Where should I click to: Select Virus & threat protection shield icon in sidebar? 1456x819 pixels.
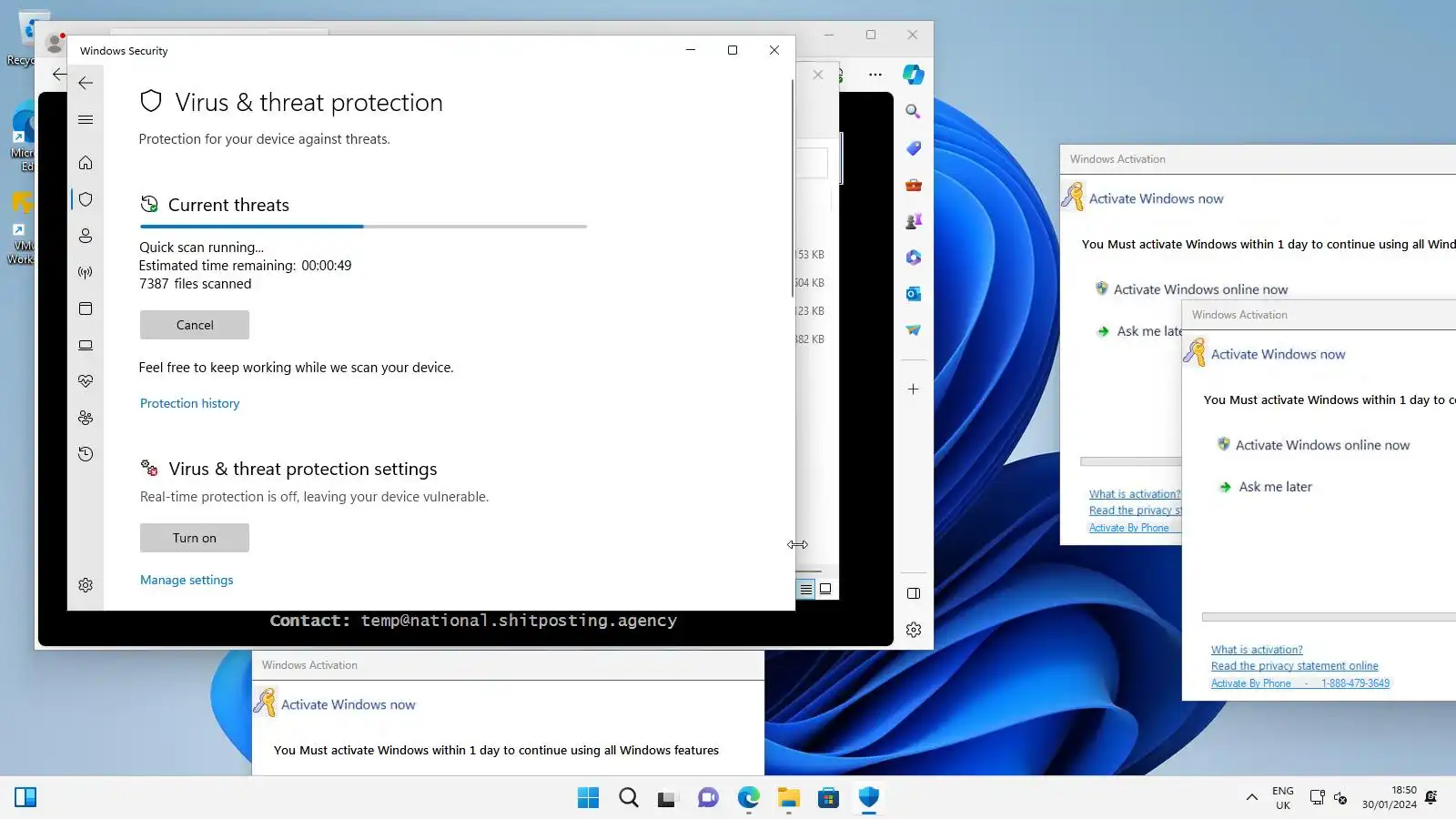(x=86, y=199)
